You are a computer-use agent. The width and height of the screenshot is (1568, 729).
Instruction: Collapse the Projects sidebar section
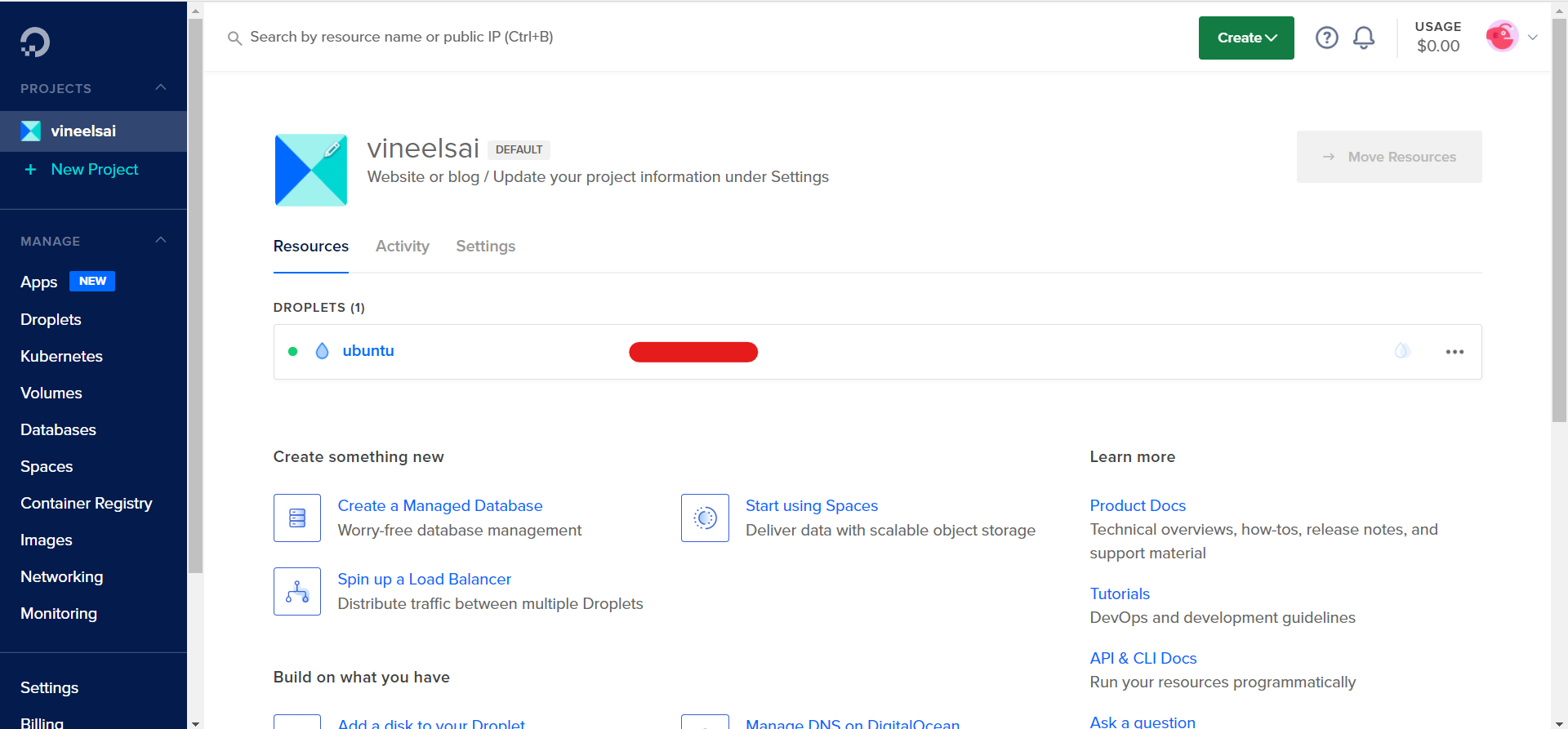161,88
